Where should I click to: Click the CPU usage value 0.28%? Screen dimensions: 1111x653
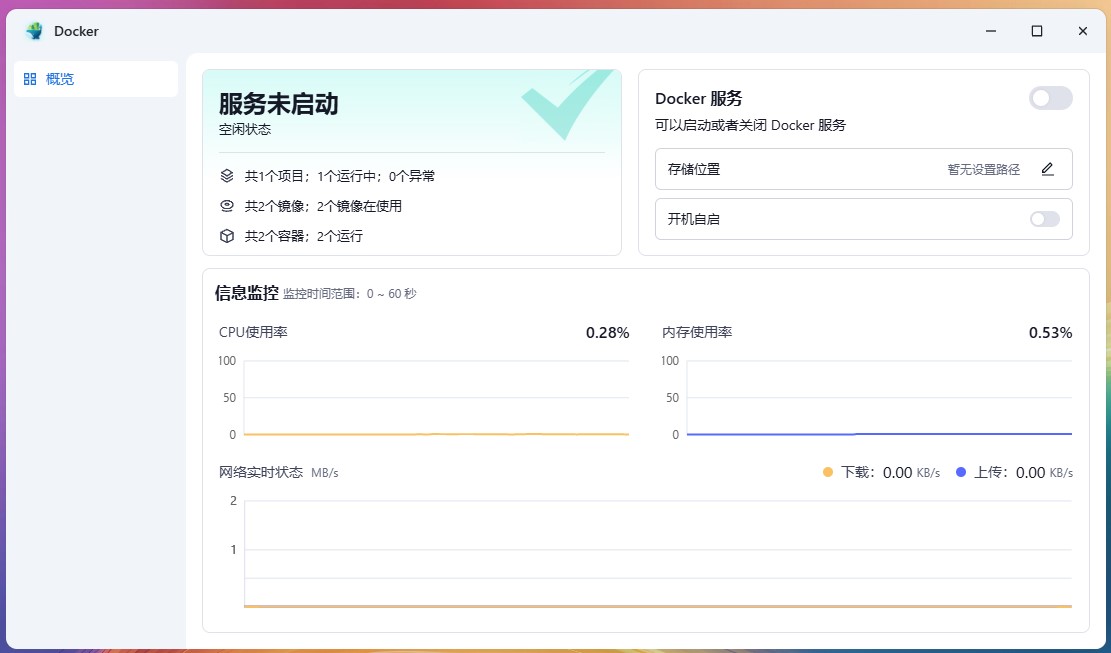point(607,333)
